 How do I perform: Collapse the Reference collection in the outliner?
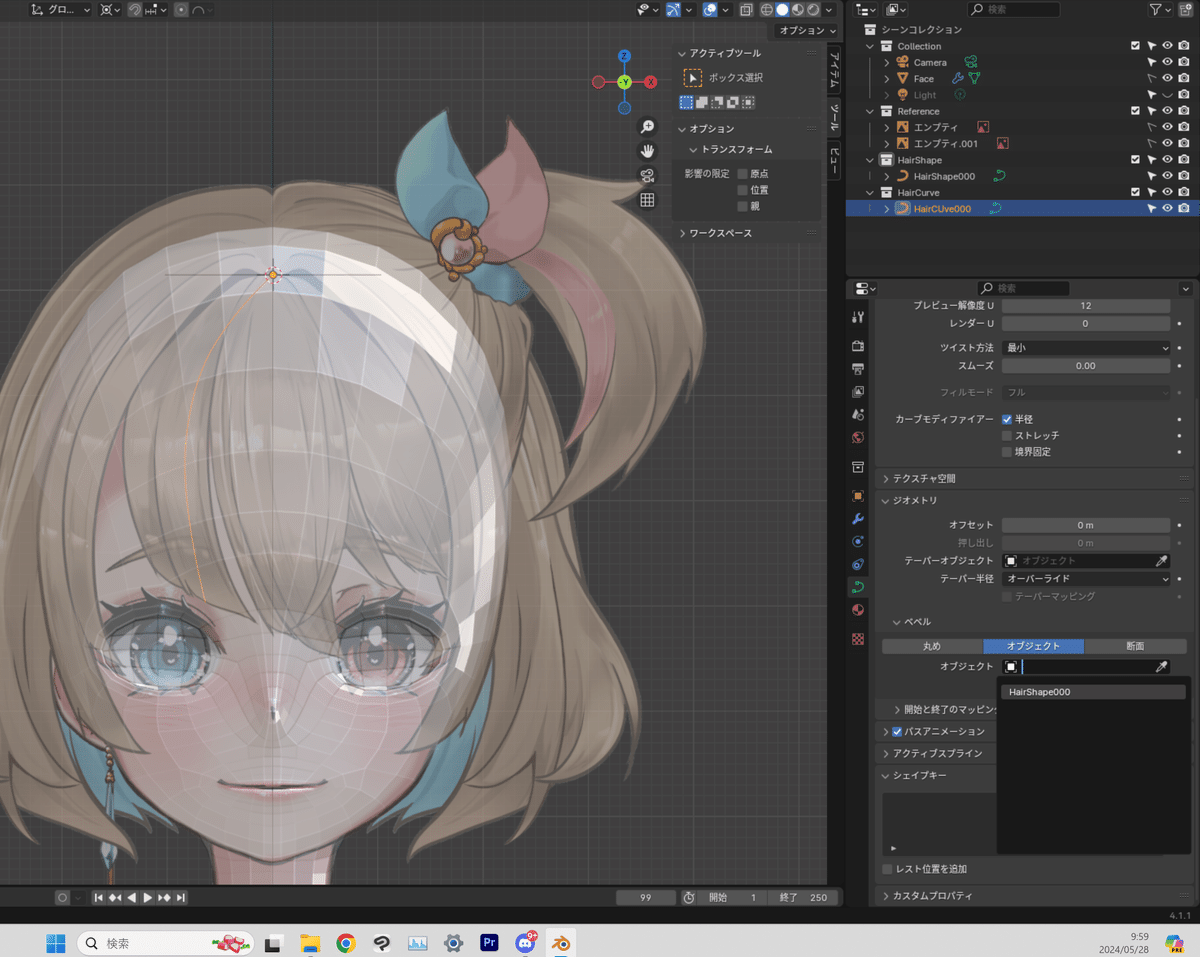[871, 111]
